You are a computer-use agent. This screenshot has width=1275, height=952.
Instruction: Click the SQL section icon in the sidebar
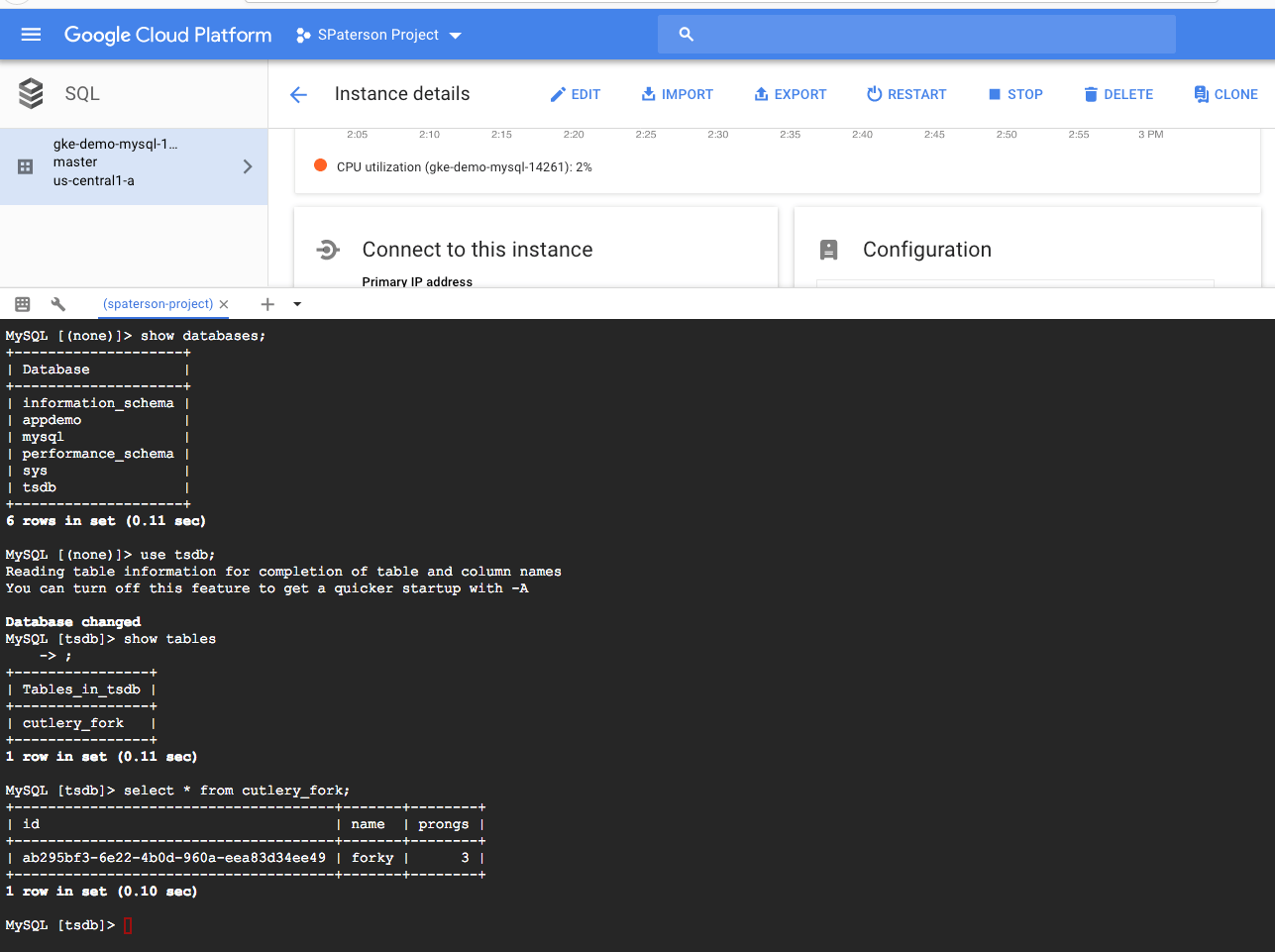30,91
